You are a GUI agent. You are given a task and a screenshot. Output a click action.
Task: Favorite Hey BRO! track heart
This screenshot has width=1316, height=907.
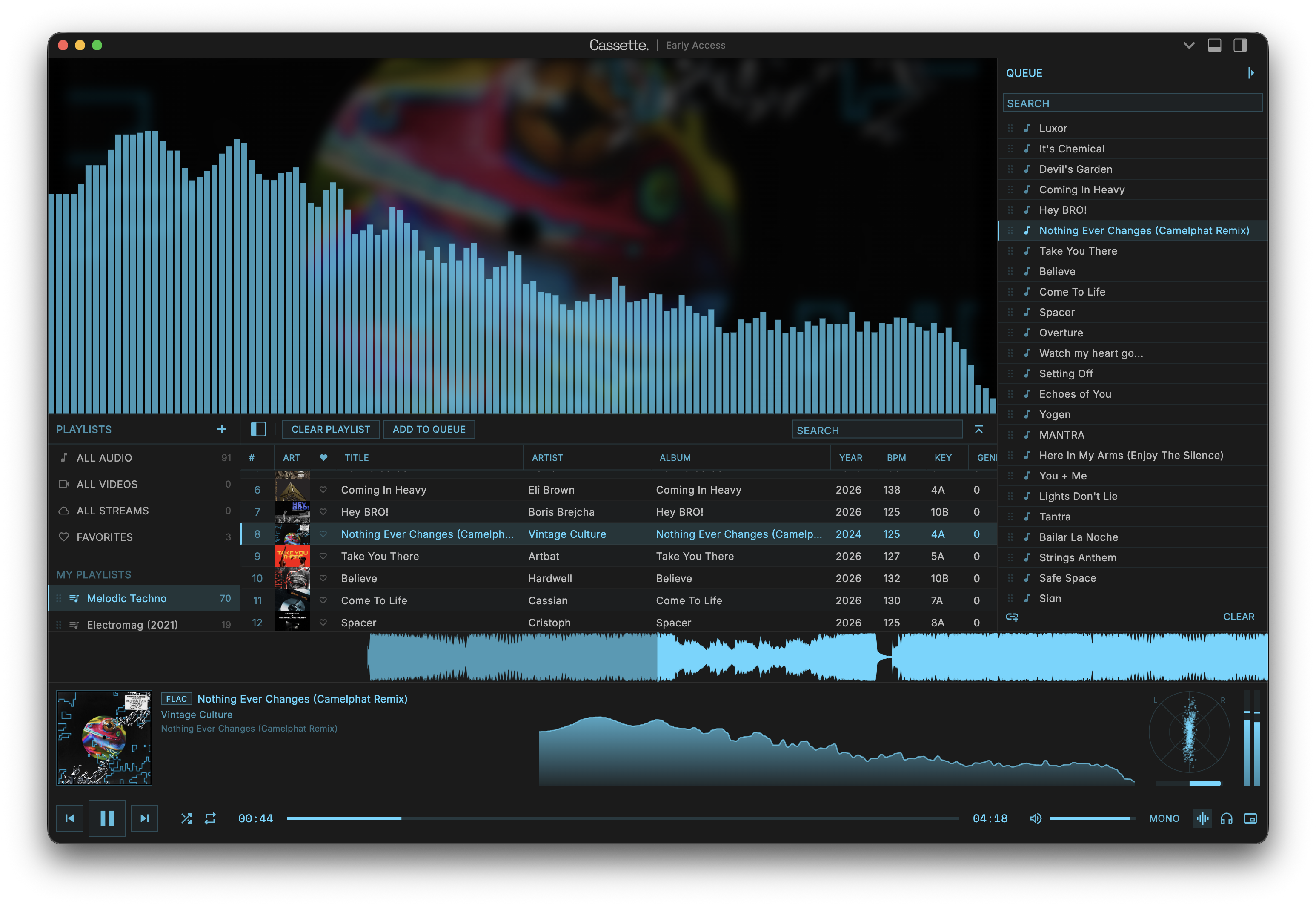[323, 512]
